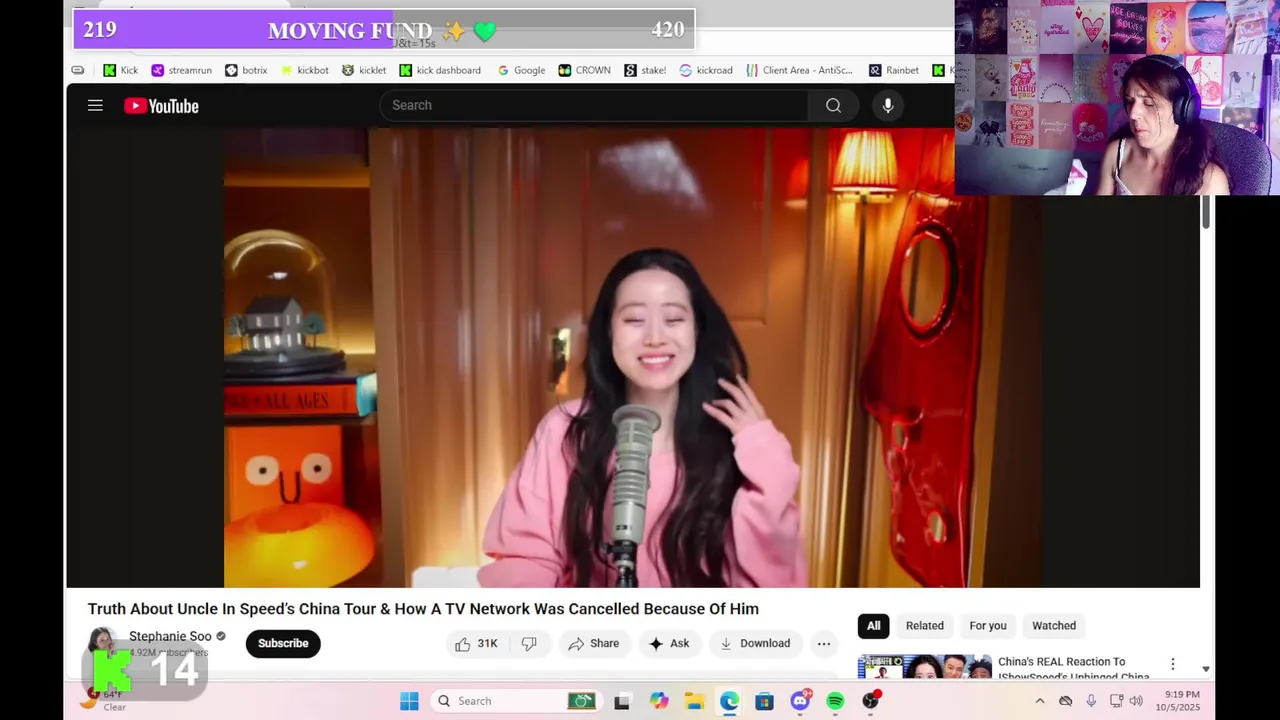Image resolution: width=1280 pixels, height=720 pixels.
Task: Expand hidden system tray icons chevron
Action: click(1039, 701)
